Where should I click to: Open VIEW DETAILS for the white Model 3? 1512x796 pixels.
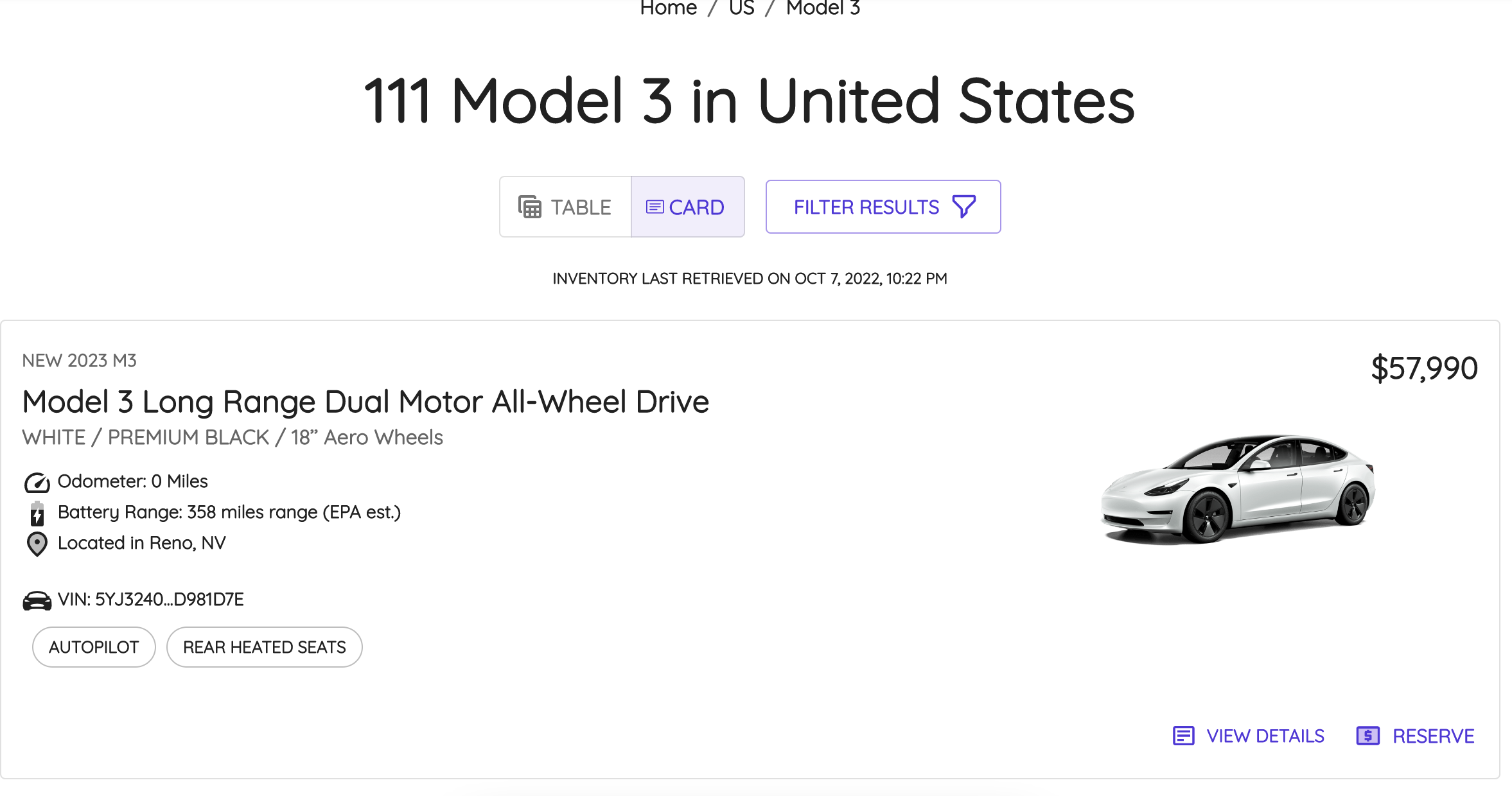(x=1265, y=736)
